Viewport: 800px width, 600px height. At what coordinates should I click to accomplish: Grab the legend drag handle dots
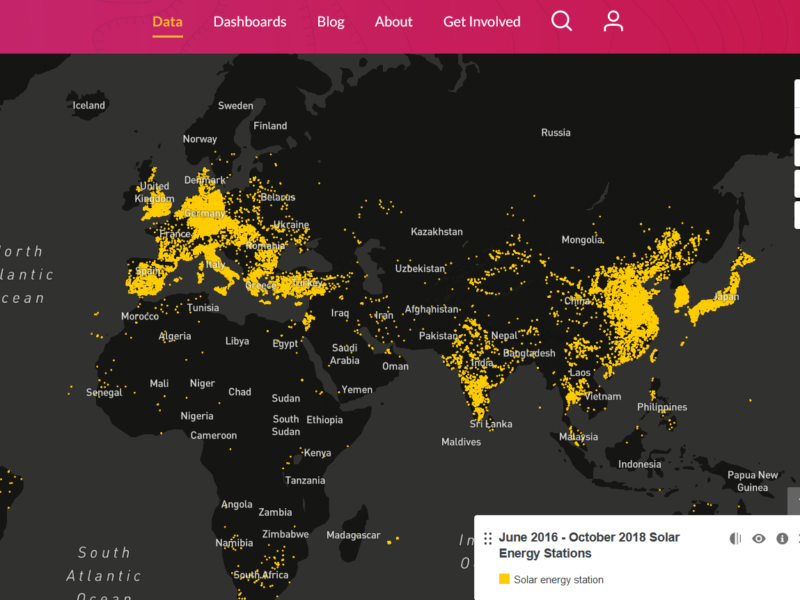(488, 538)
